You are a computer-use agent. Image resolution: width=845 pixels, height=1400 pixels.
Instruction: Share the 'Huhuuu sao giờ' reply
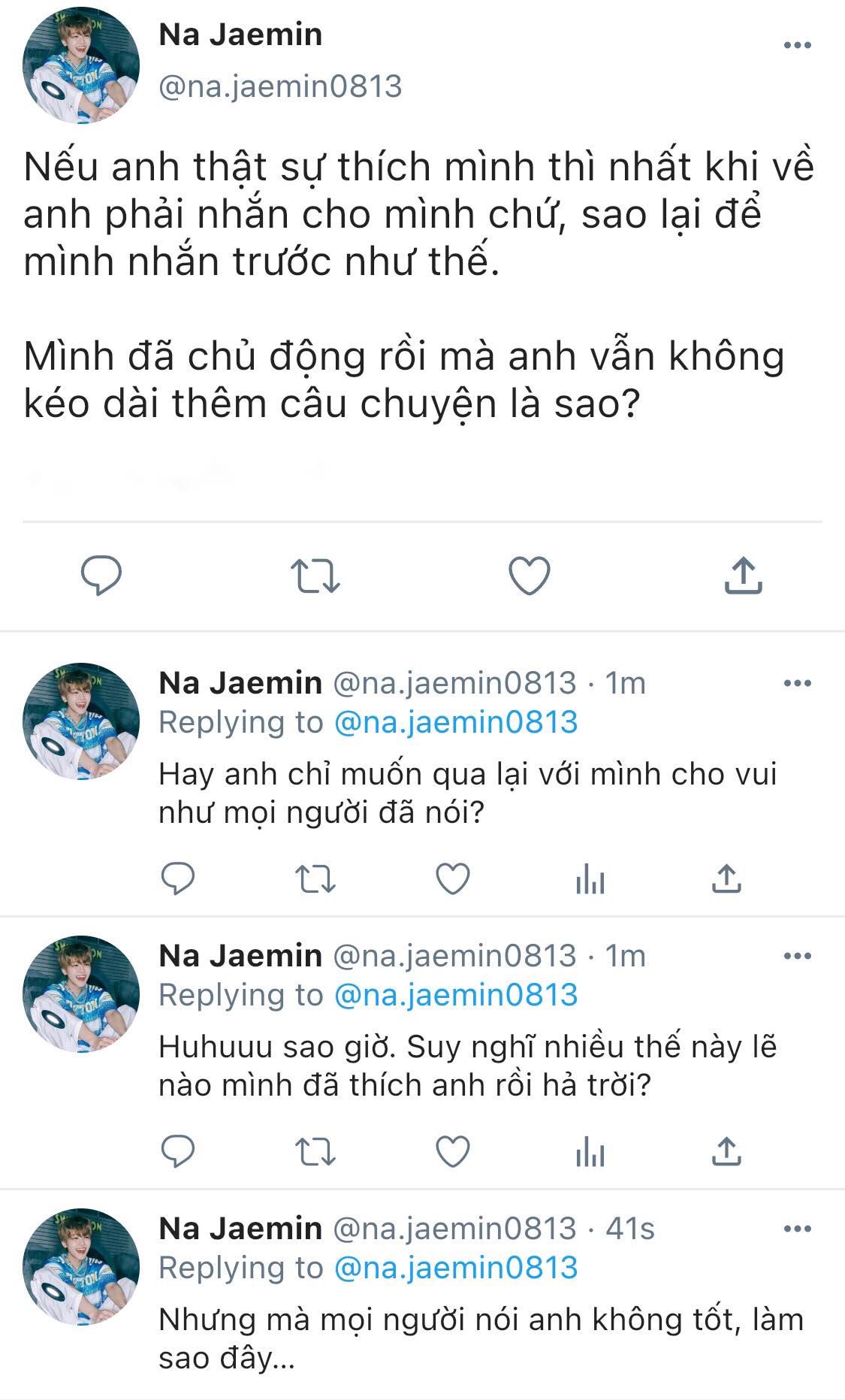click(x=726, y=1151)
